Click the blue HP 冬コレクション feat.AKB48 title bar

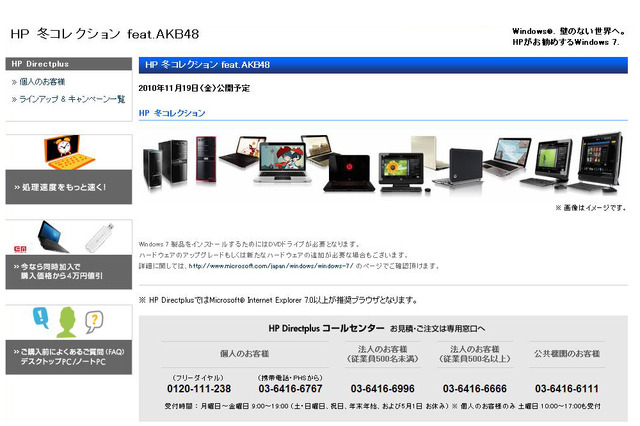tap(383, 65)
